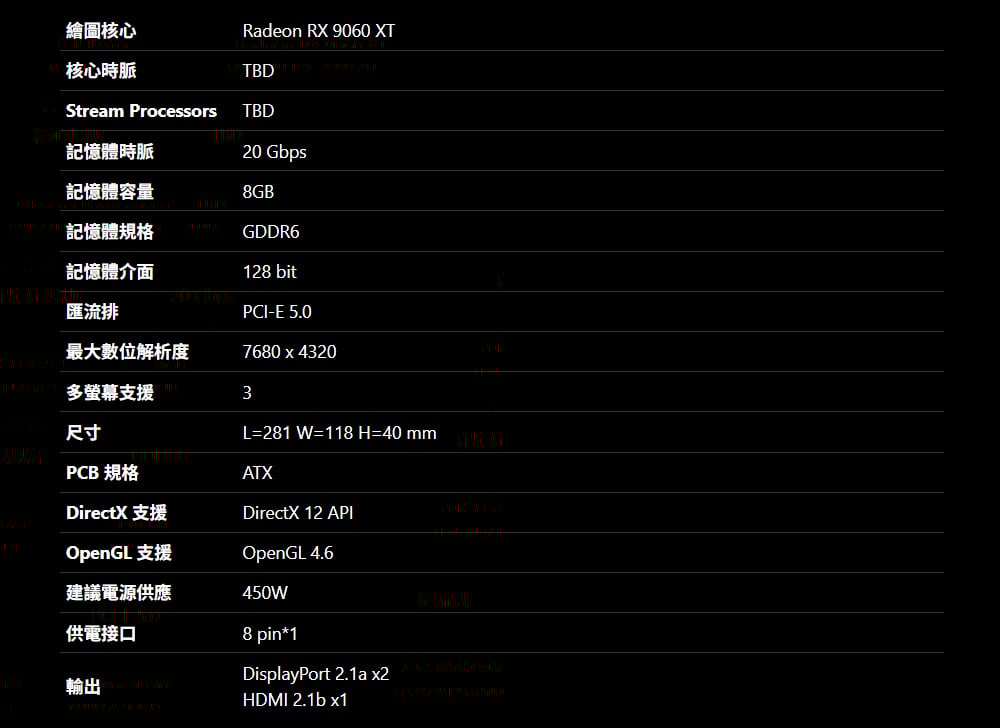Click the Stream Processors label
Screen dimensions: 1000x728
[141, 111]
